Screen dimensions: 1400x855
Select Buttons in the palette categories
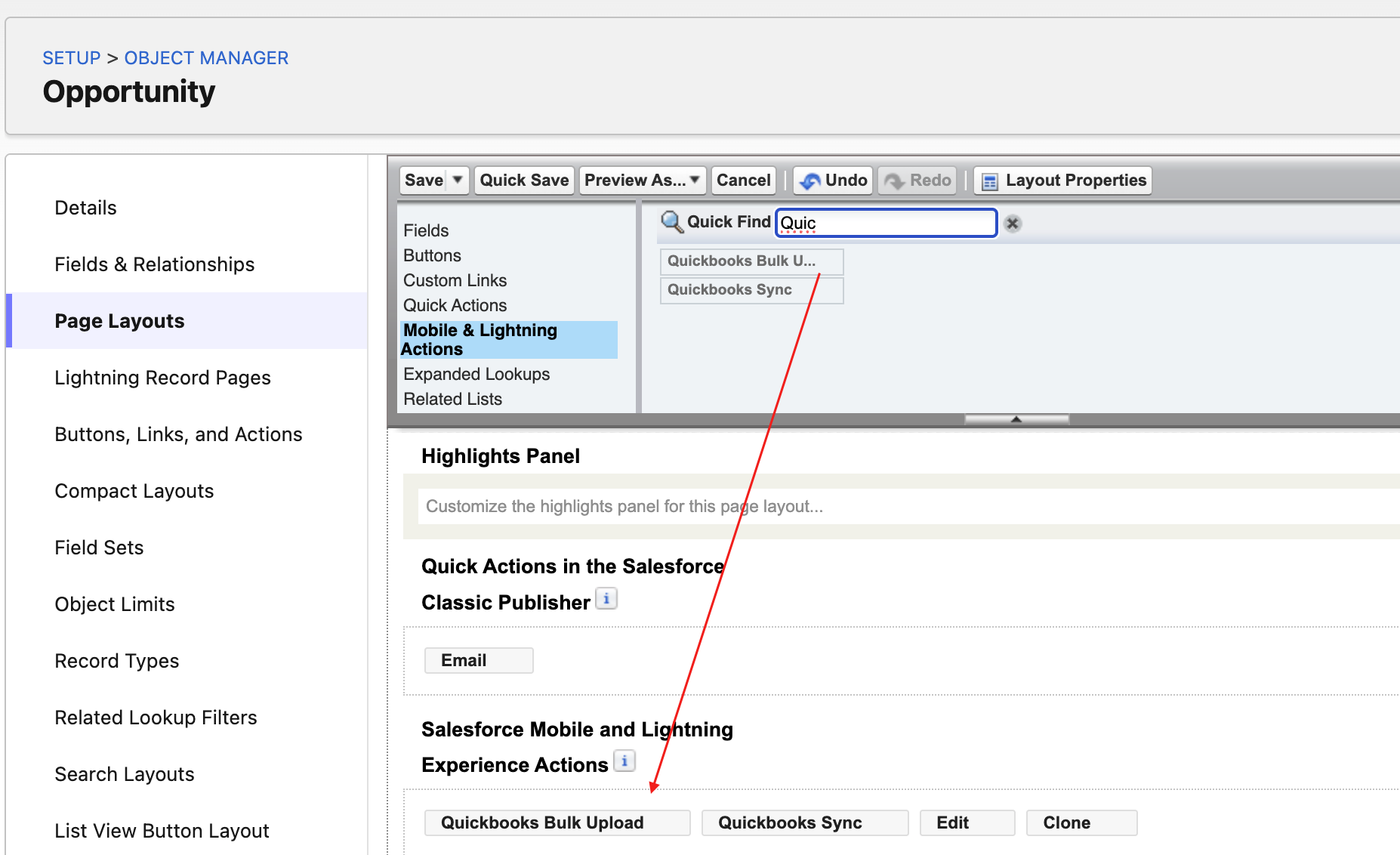[x=432, y=255]
